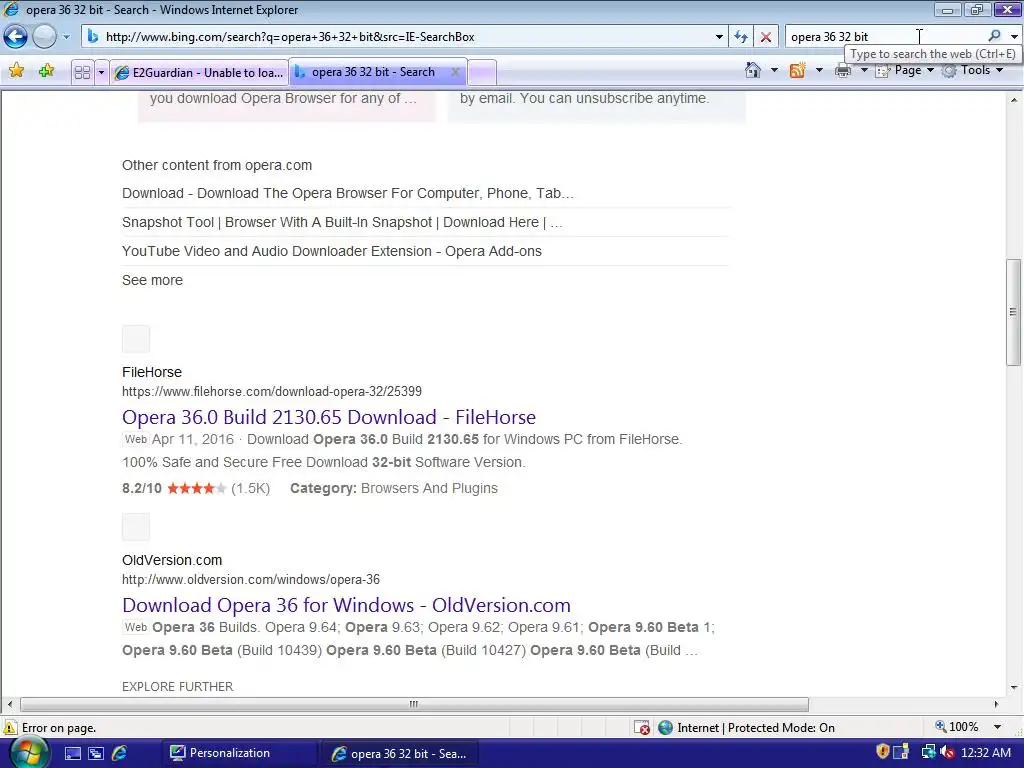Switch to the E2Guardian tab

coord(199,72)
